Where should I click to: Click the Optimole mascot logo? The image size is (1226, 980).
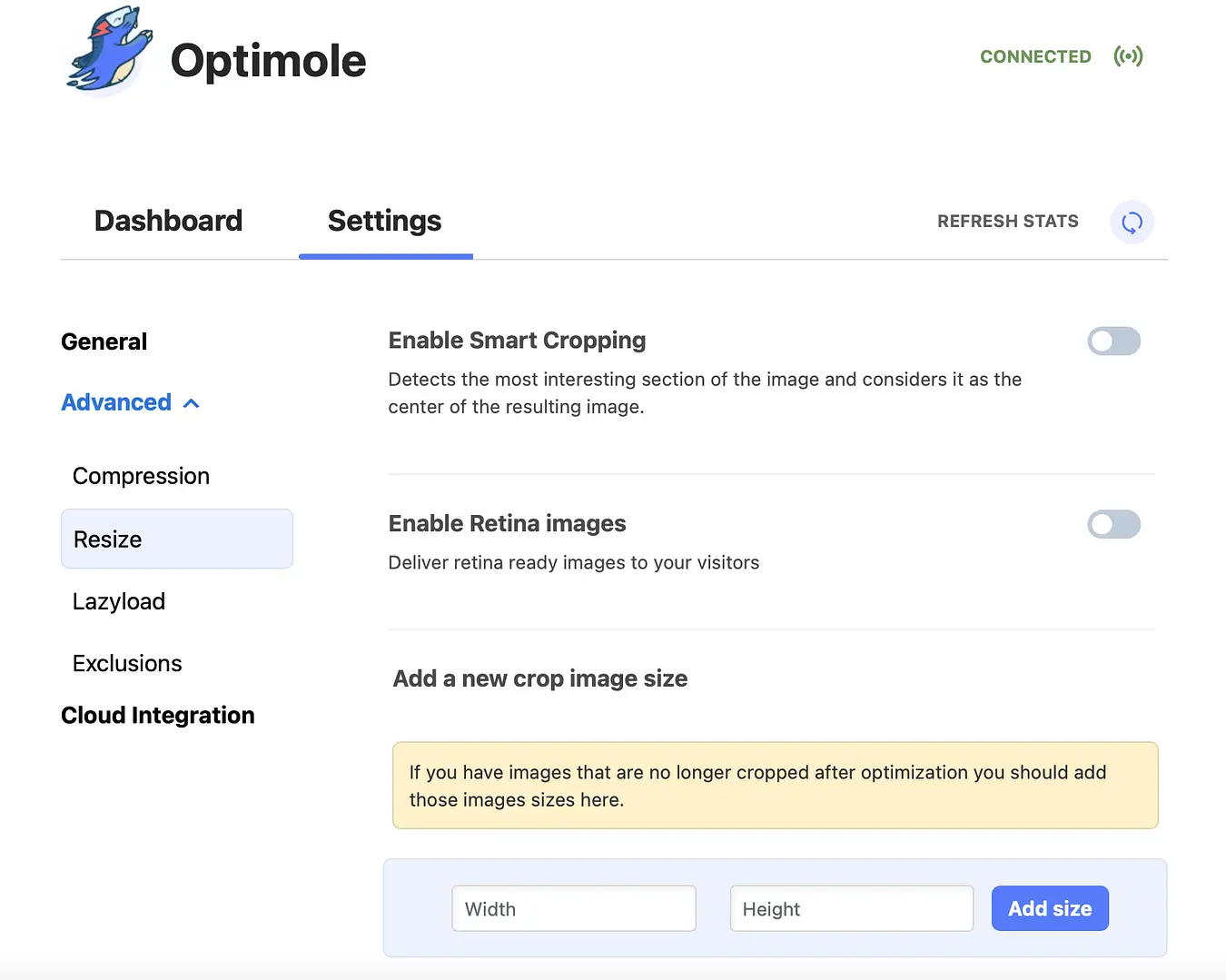click(x=107, y=52)
